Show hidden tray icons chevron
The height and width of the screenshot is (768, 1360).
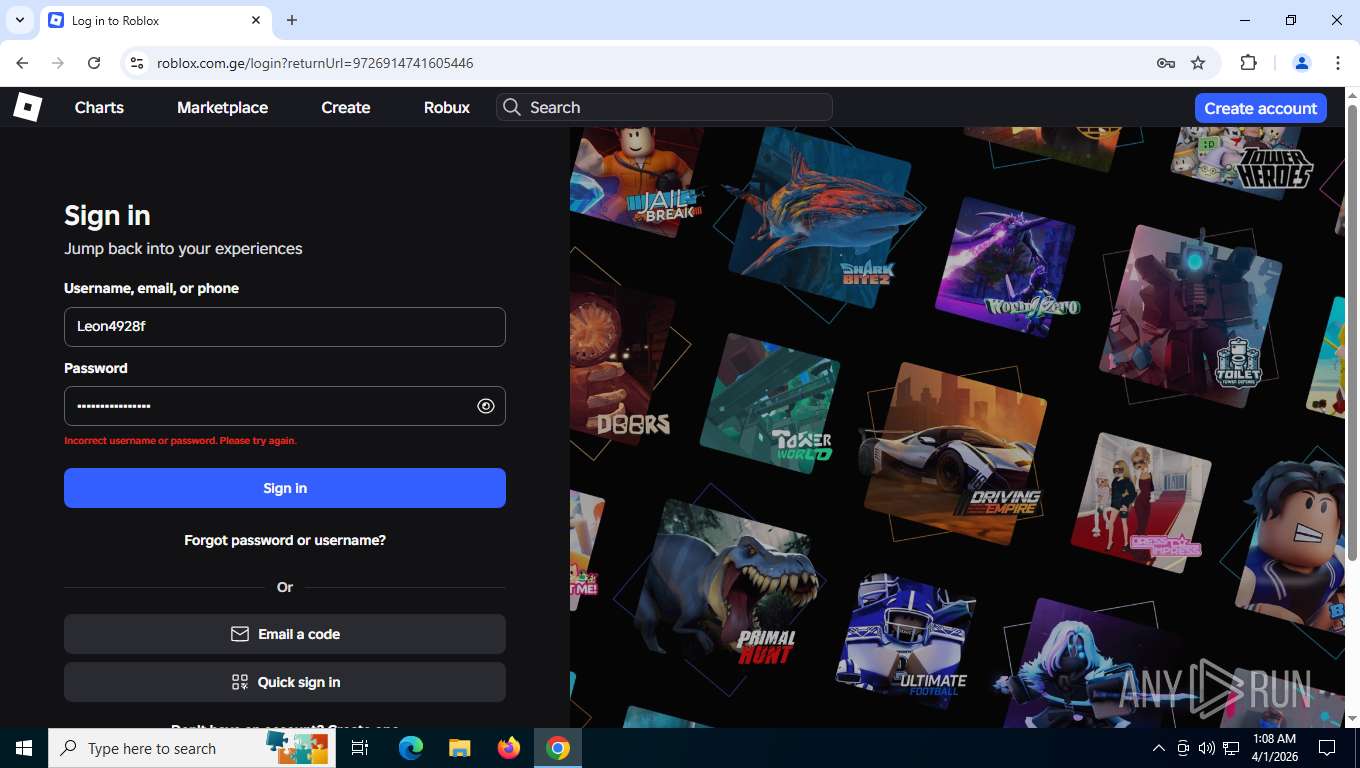1159,748
